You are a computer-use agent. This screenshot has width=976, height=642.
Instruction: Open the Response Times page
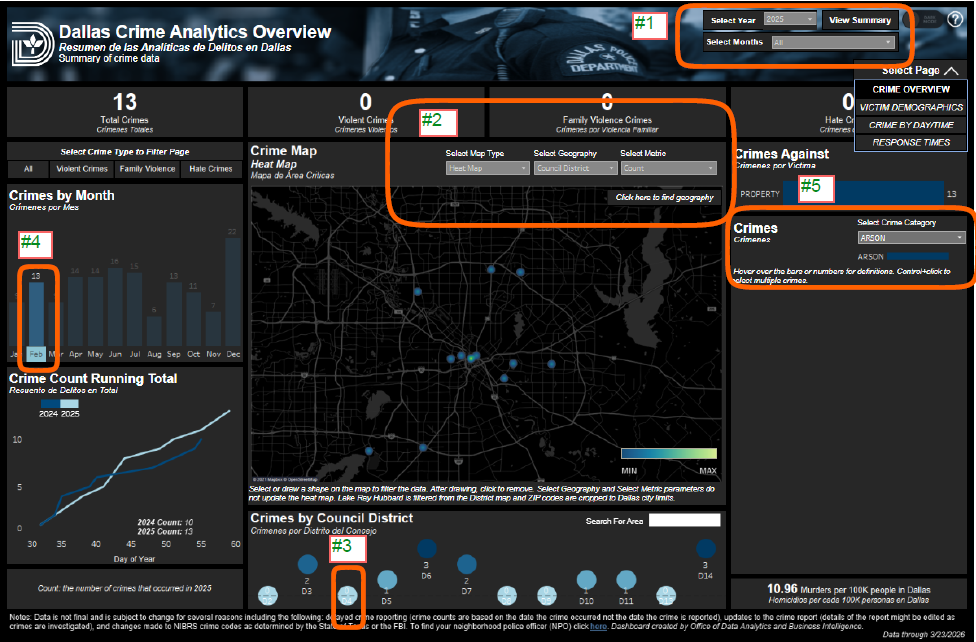[911, 142]
